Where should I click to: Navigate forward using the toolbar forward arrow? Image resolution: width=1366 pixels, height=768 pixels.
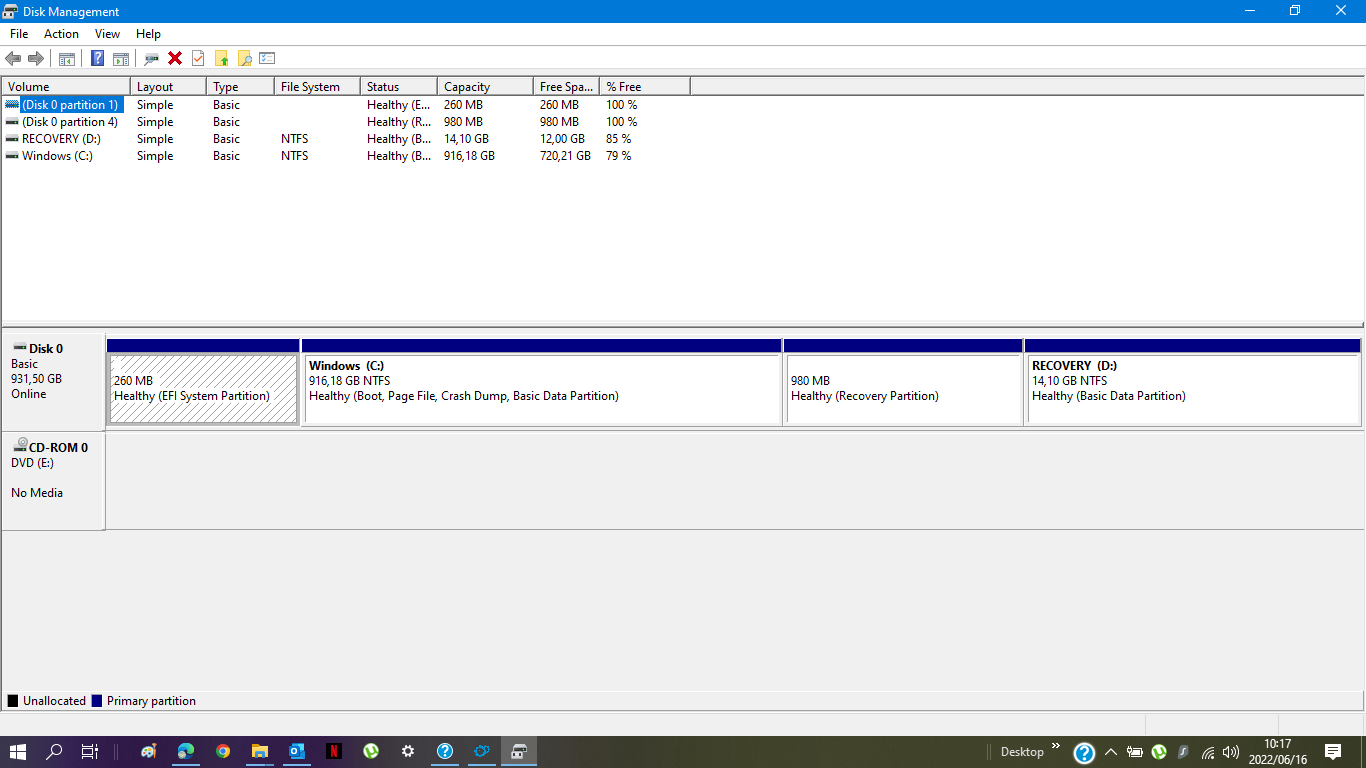tap(37, 58)
